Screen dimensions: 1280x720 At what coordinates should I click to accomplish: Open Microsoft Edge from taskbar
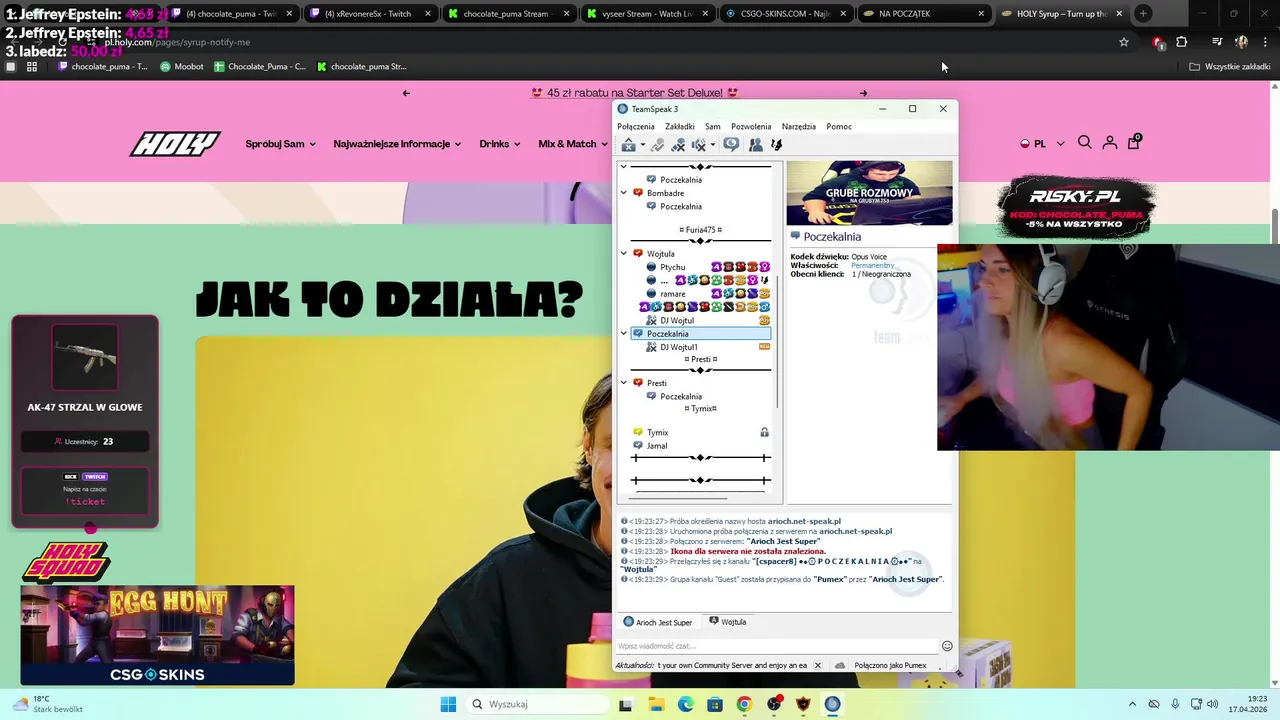click(x=686, y=704)
